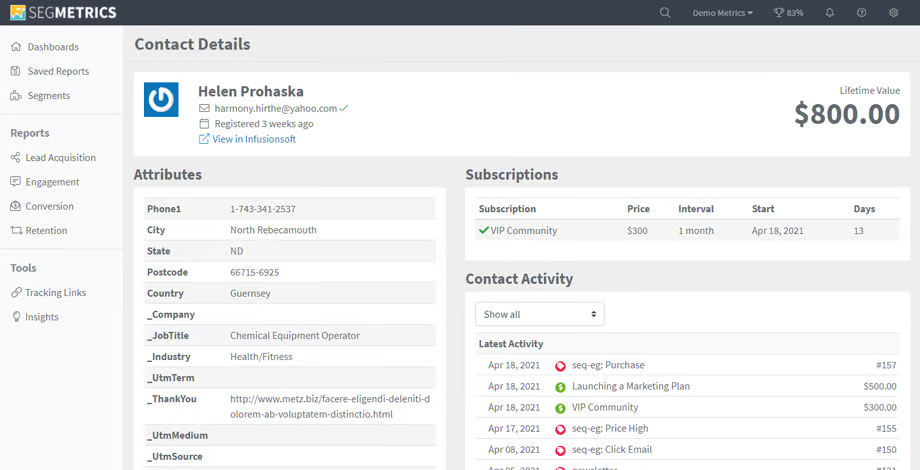Click Helen Prohaska's avatar image

(x=161, y=100)
